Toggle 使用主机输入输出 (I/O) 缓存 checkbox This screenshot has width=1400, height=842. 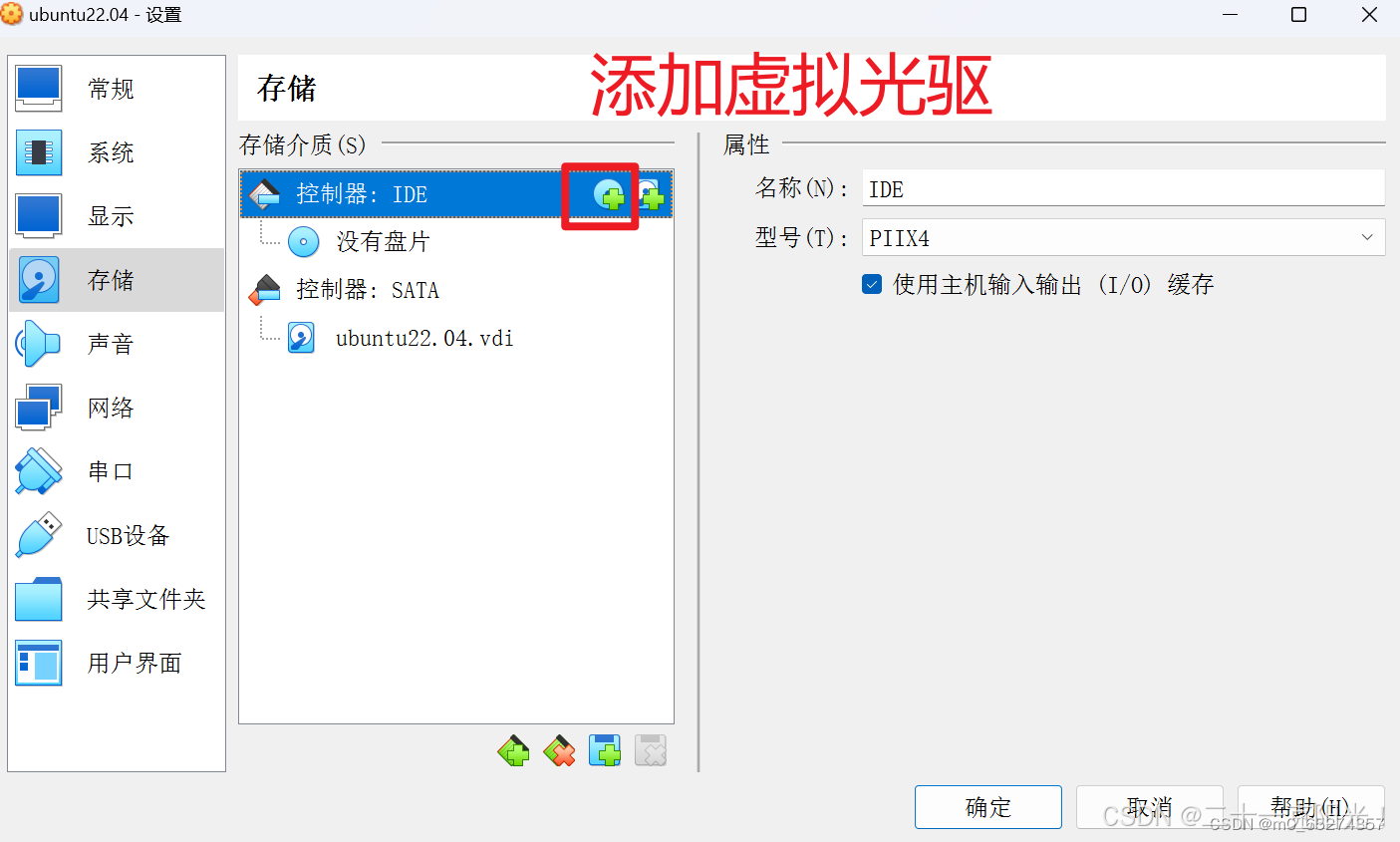pos(872,285)
